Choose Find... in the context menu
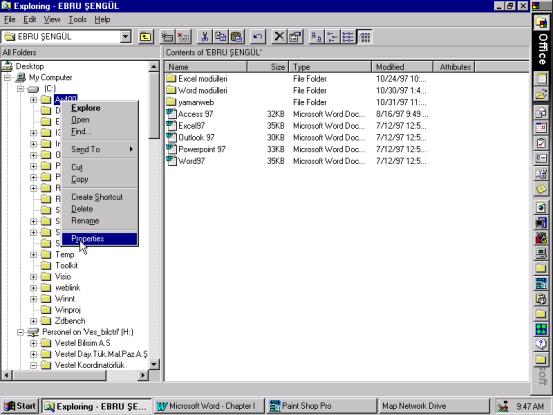Viewport: 553px width, 415px height. pos(100,132)
